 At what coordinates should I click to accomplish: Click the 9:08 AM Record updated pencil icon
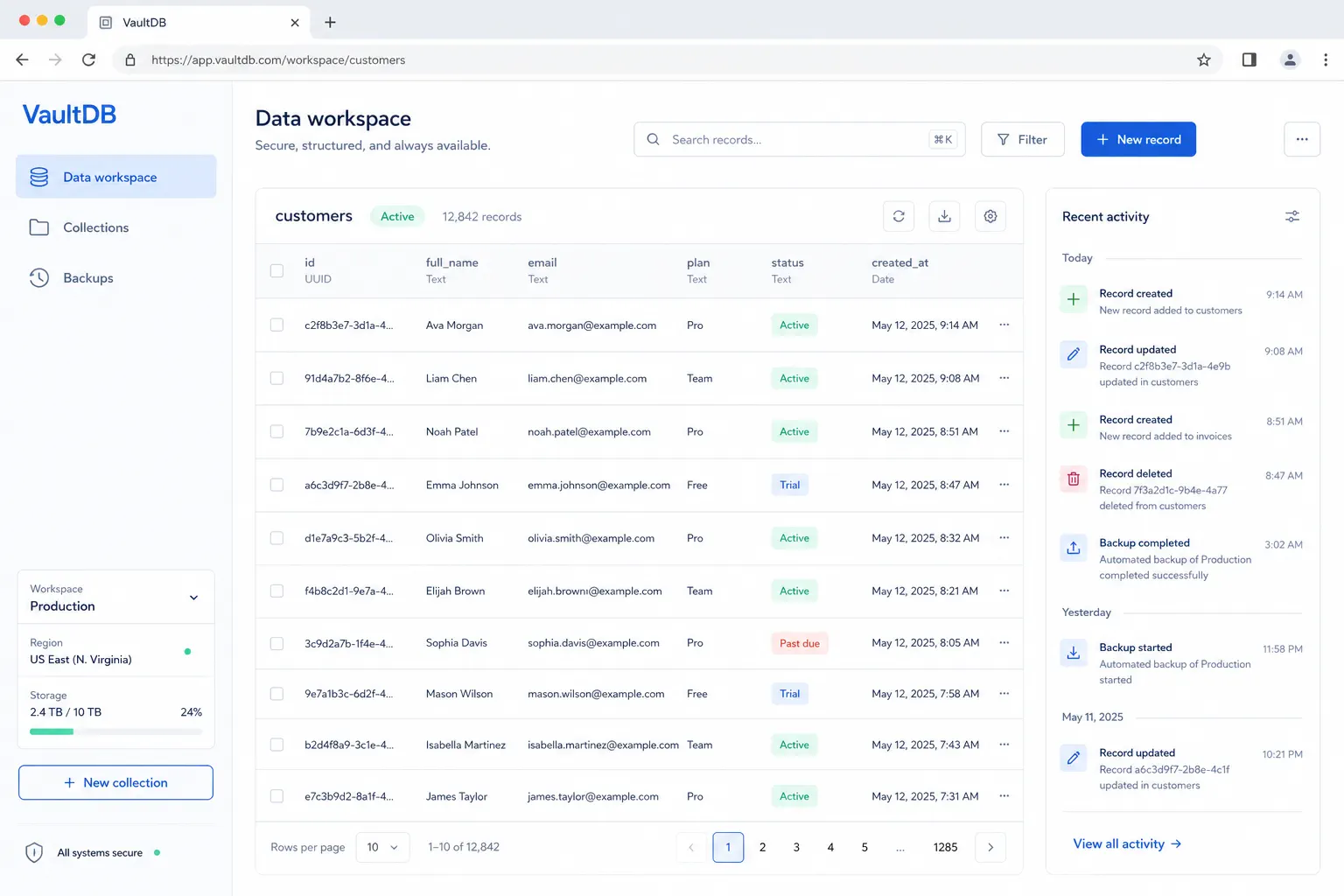coord(1074,354)
